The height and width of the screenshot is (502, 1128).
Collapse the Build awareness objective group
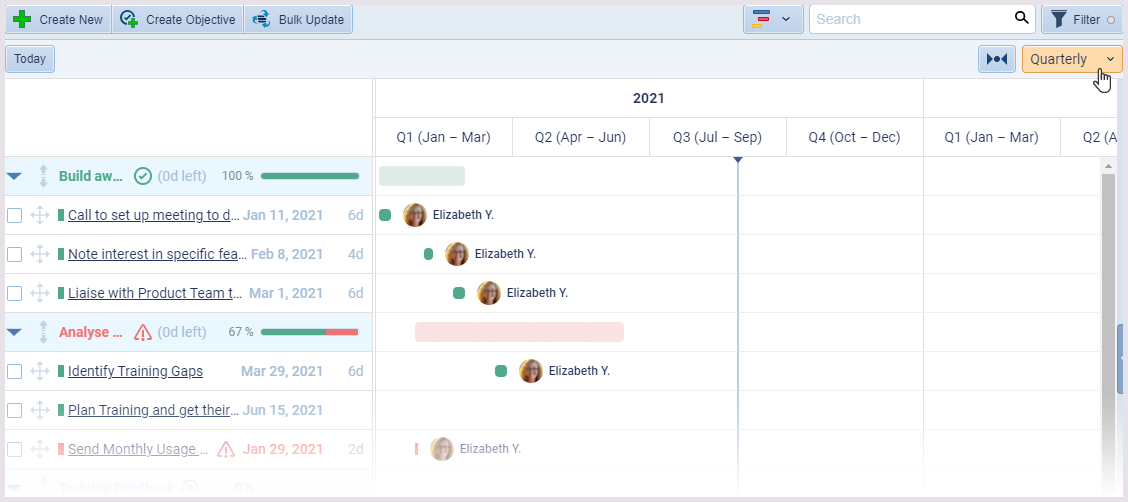[15, 176]
